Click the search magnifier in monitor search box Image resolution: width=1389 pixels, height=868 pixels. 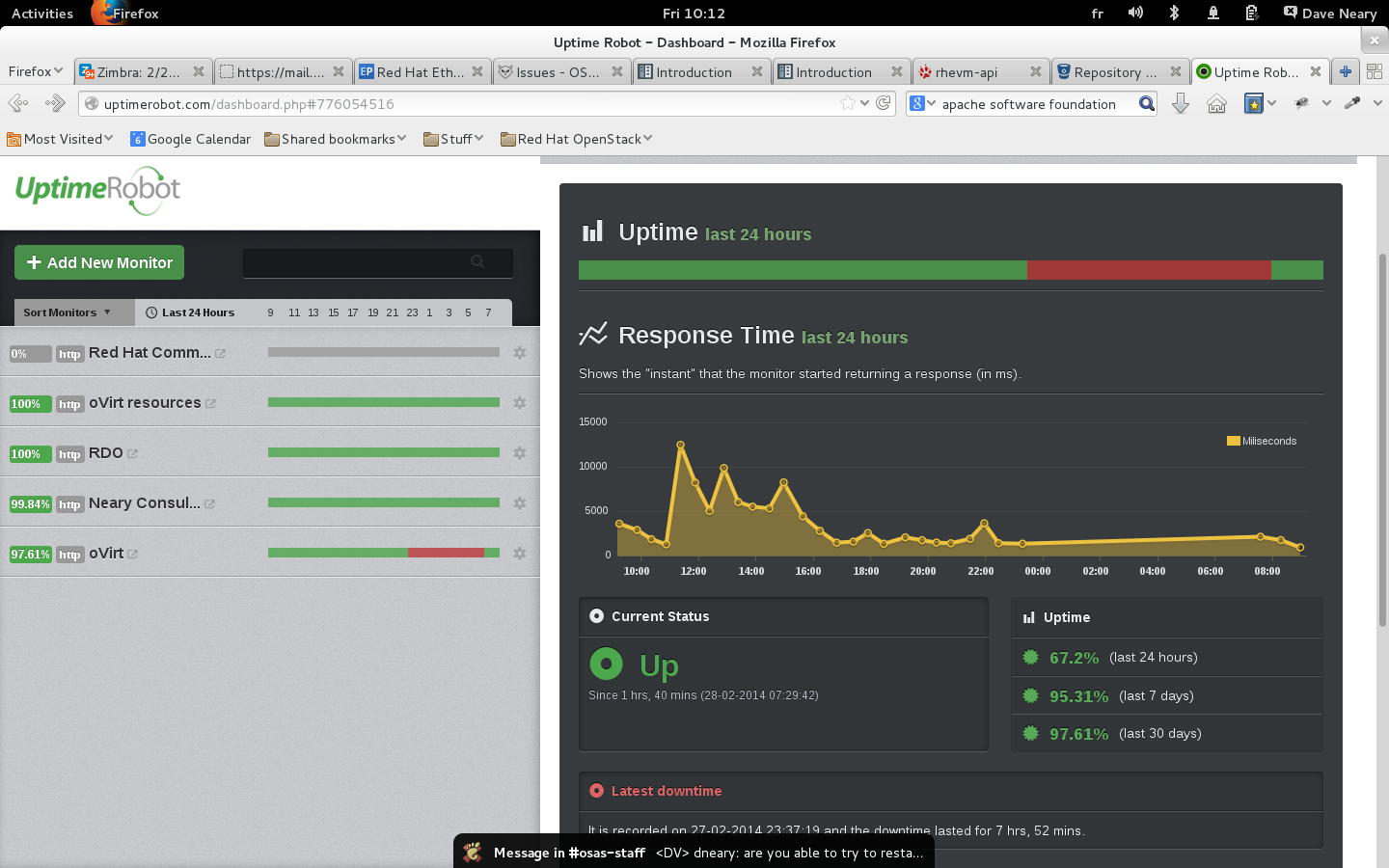(477, 261)
